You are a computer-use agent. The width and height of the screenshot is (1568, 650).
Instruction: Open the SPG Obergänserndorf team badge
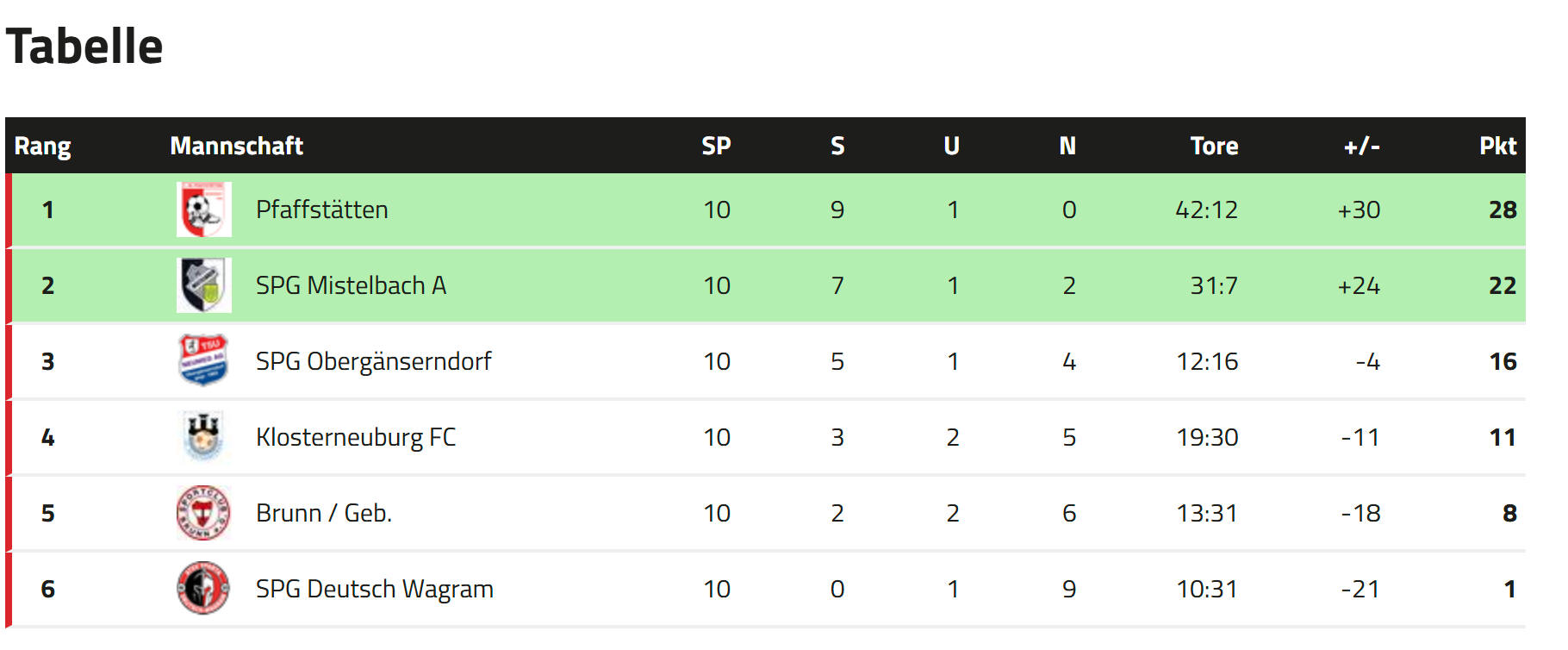click(x=204, y=361)
